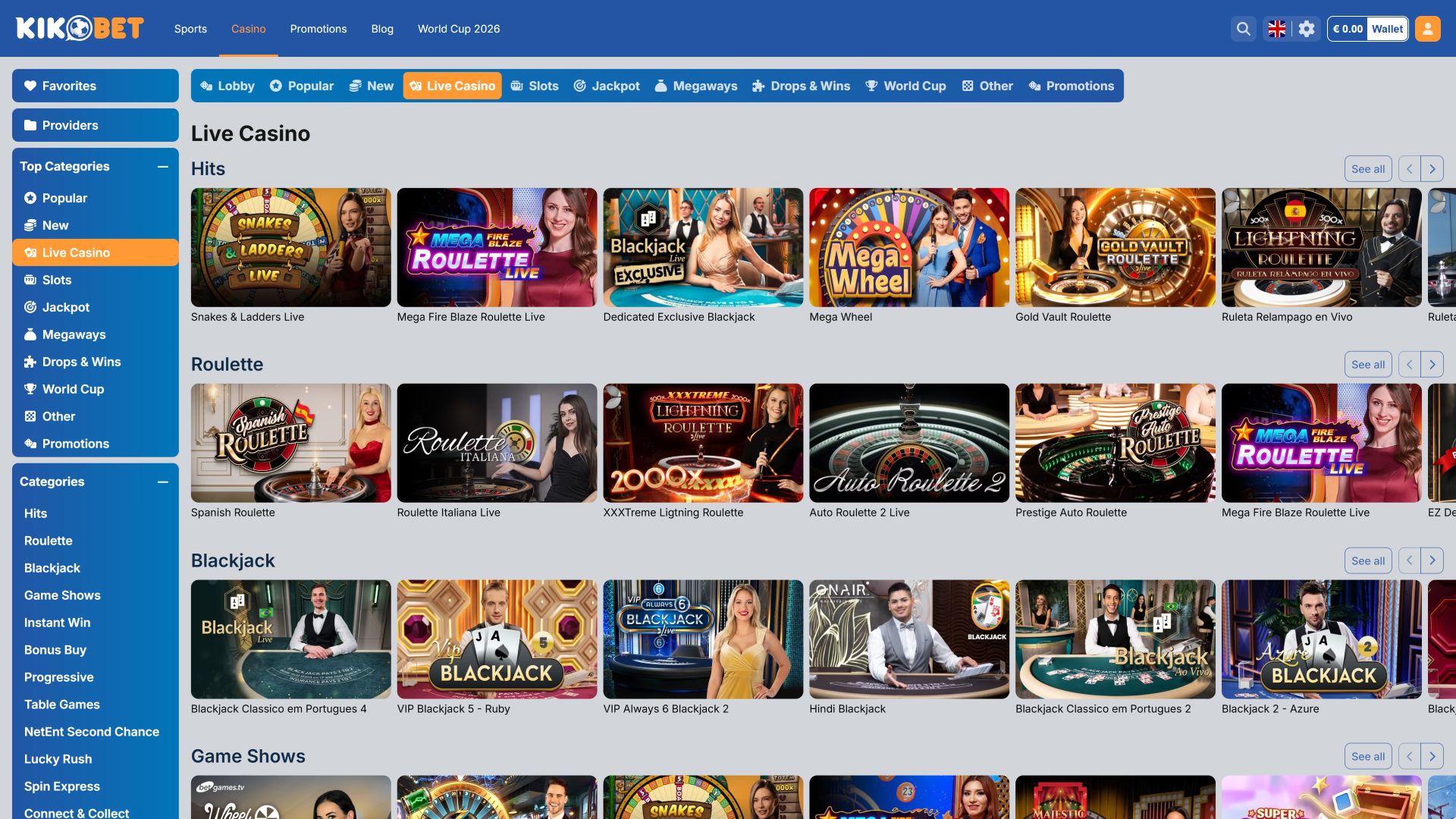The width and height of the screenshot is (1456, 819).
Task: Click the Slots icon in sidebar
Action: [30, 280]
